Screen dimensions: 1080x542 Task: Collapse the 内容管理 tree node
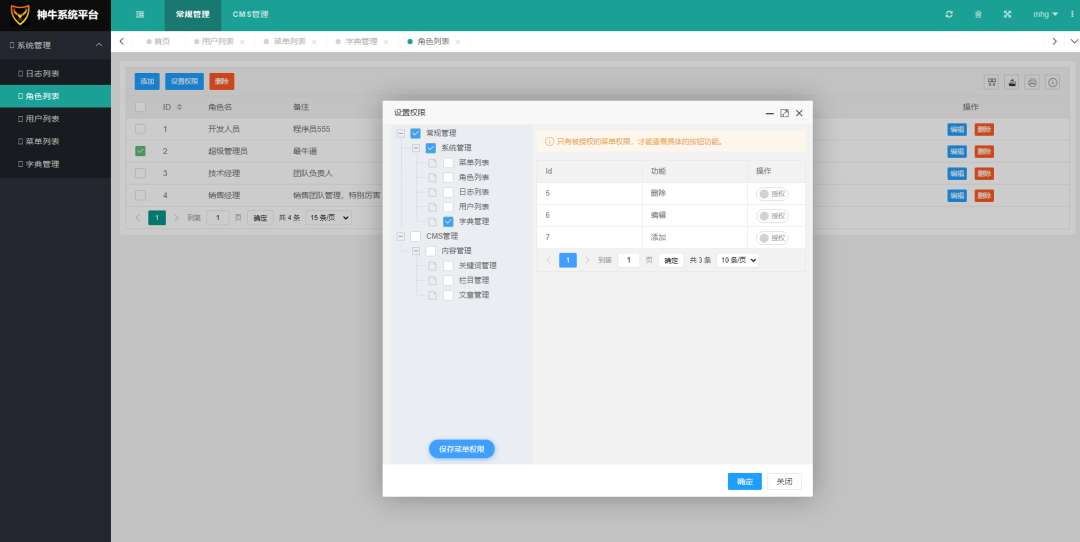(416, 251)
